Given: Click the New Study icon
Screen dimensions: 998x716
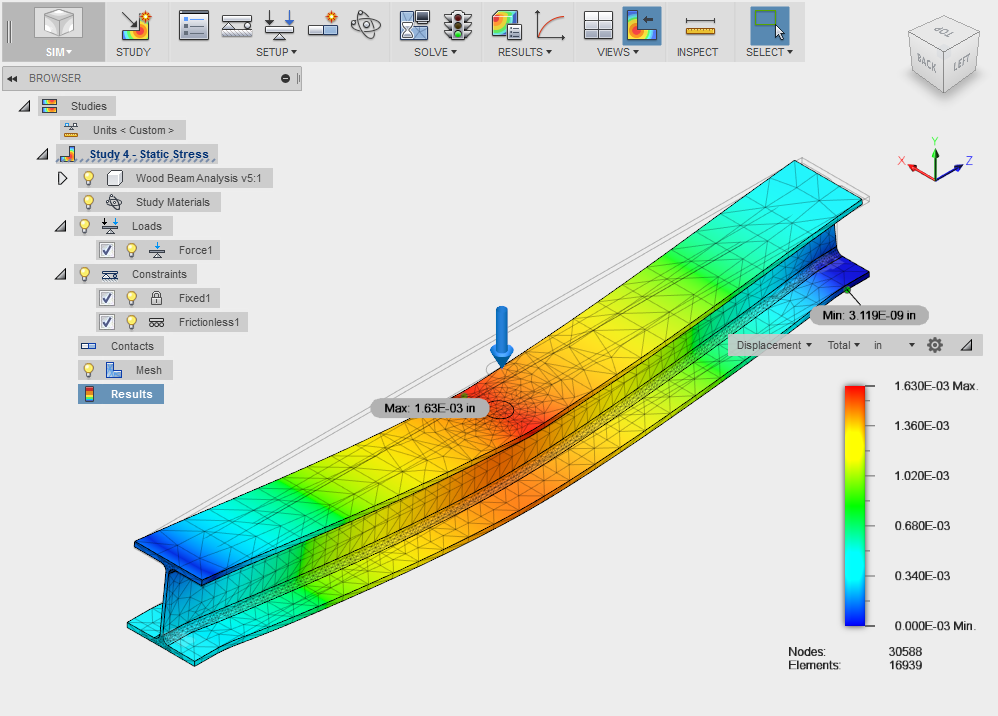Looking at the screenshot, I should (x=135, y=26).
